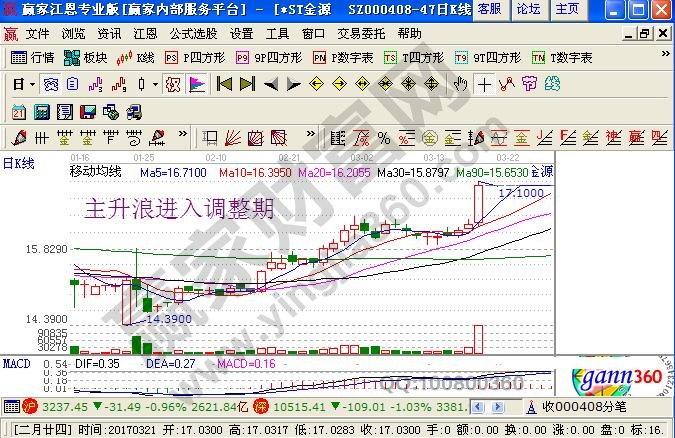Open the T四方形 tool
The image size is (675, 438).
pos(414,58)
